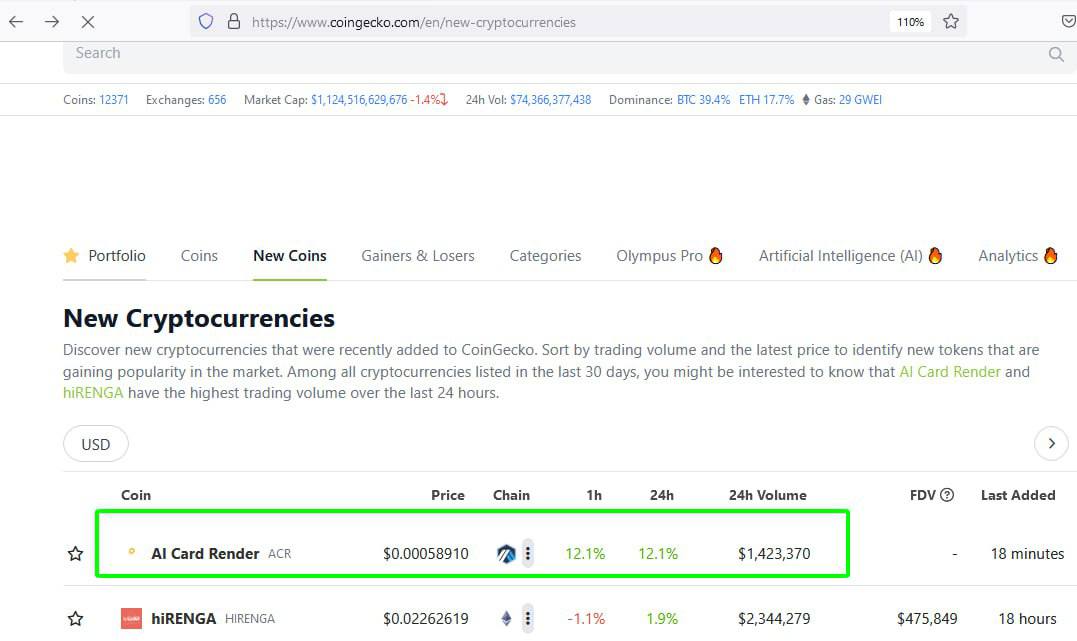
Task: Sort by the FDV column header
Action: (922, 495)
